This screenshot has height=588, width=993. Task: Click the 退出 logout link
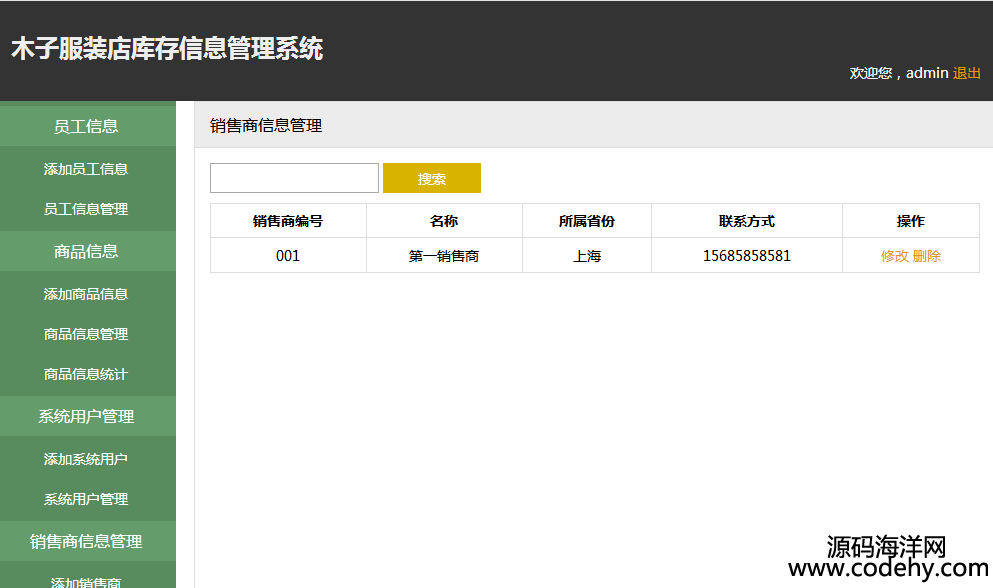coord(966,73)
